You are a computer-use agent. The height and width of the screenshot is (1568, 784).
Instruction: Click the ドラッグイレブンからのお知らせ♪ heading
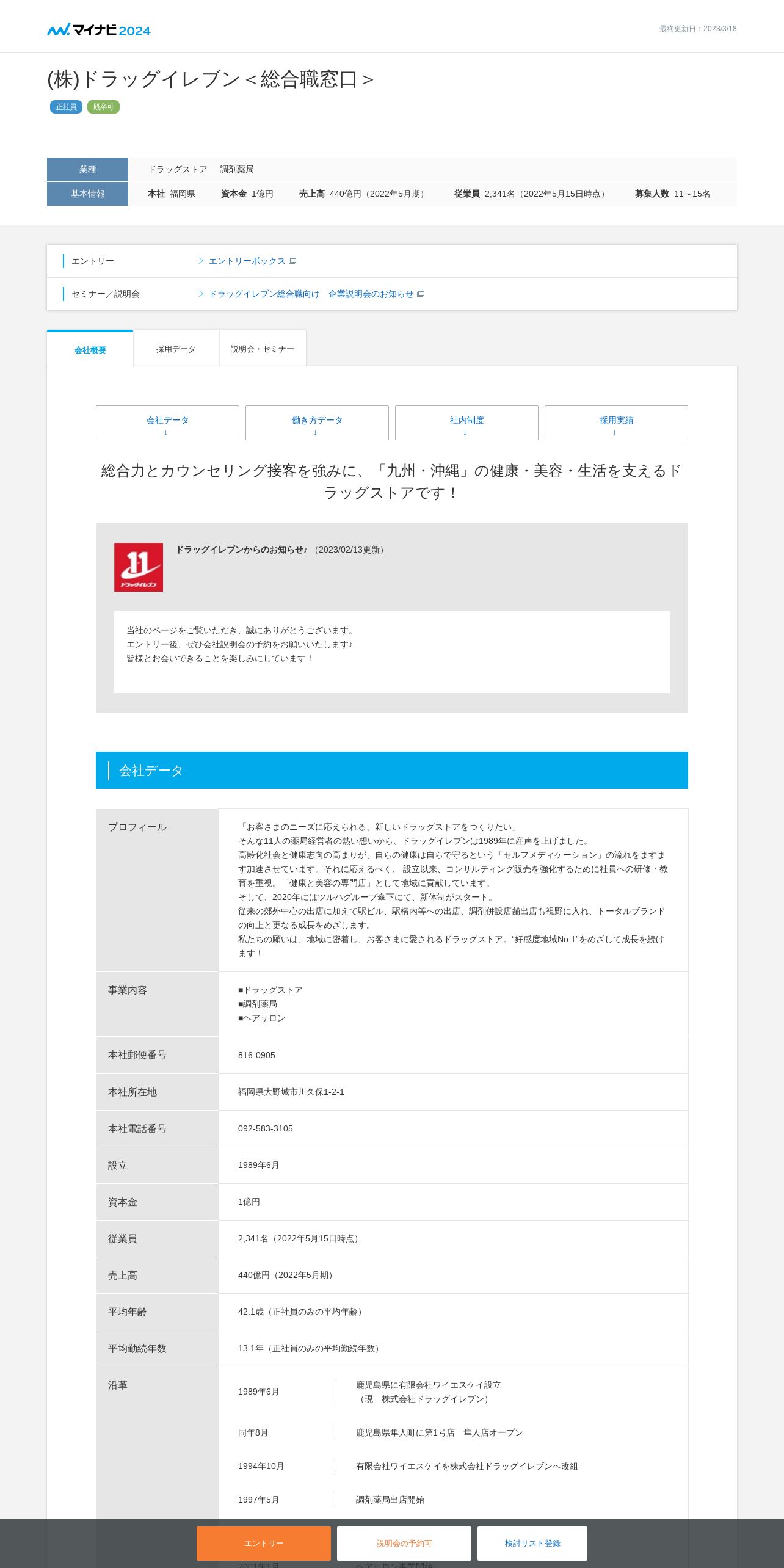coord(242,550)
